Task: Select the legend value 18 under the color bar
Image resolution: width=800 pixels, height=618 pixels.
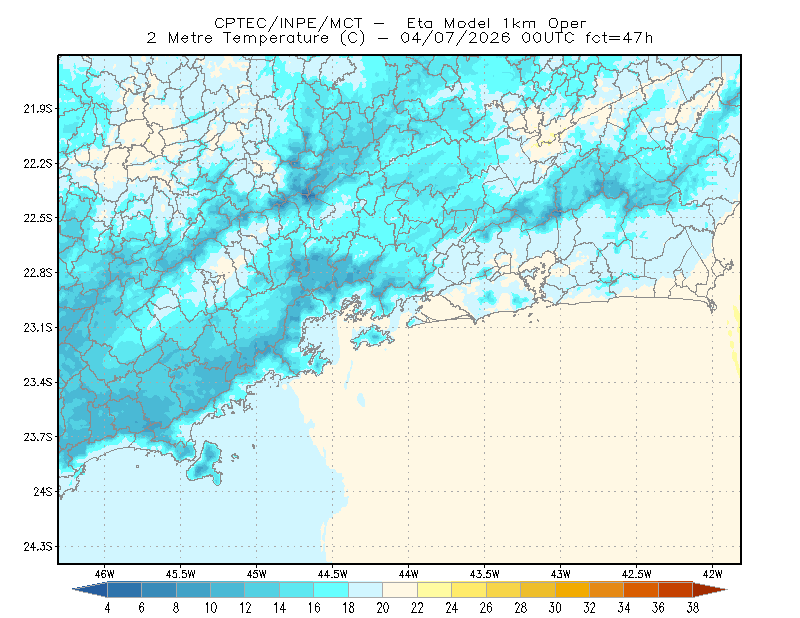Action: coord(348,608)
